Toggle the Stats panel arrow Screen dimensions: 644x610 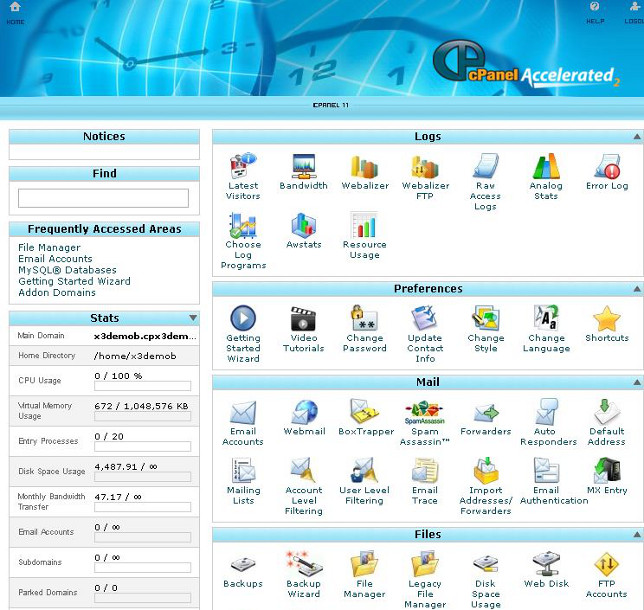click(x=193, y=318)
